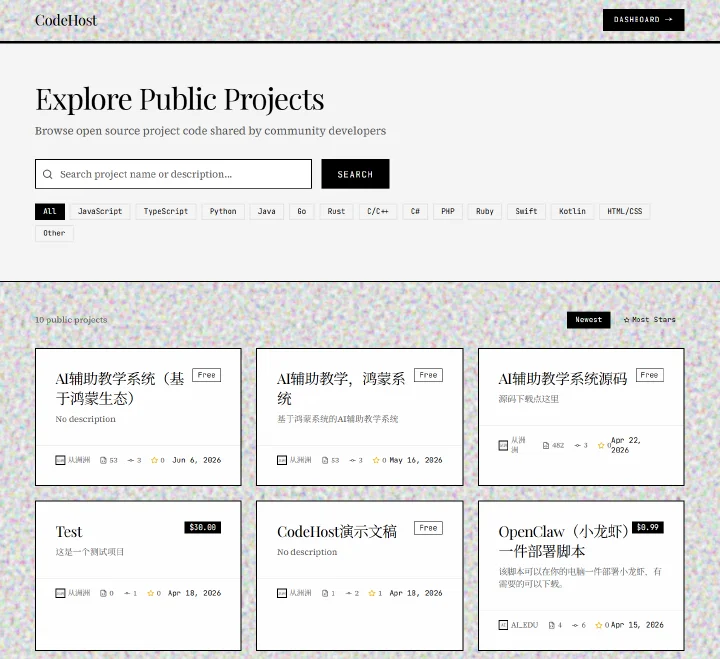The image size is (720, 659).
Task: Click the $30.00 price badge on Test
Action: [x=202, y=527]
